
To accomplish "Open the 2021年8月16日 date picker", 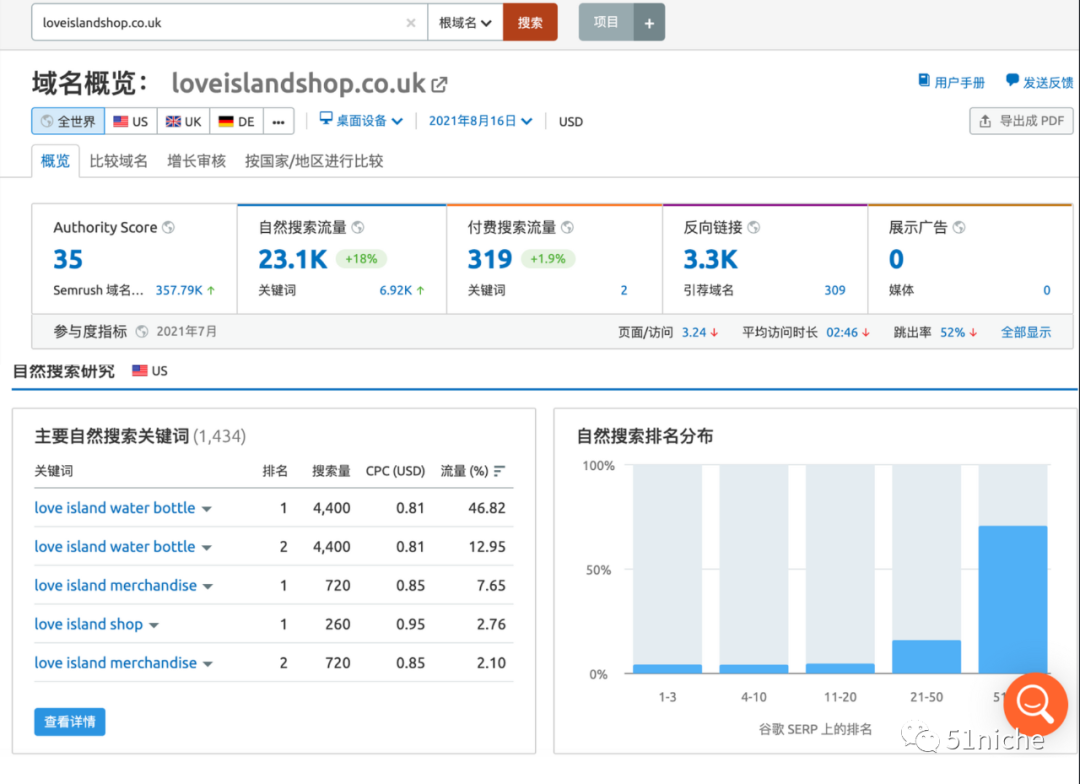I will tap(480, 121).
